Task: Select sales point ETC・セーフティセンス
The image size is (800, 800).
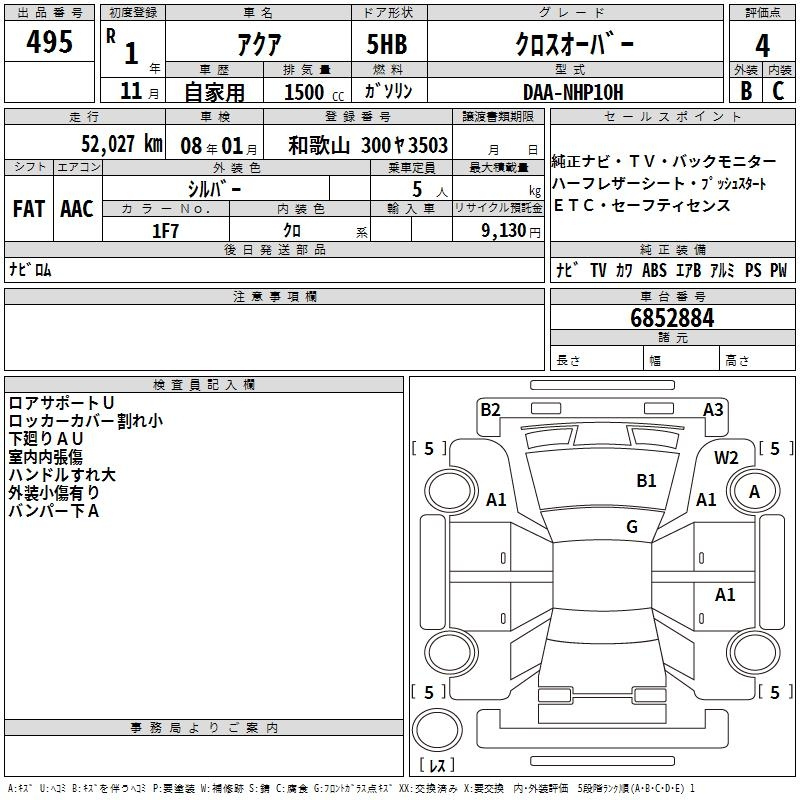Action: point(642,206)
